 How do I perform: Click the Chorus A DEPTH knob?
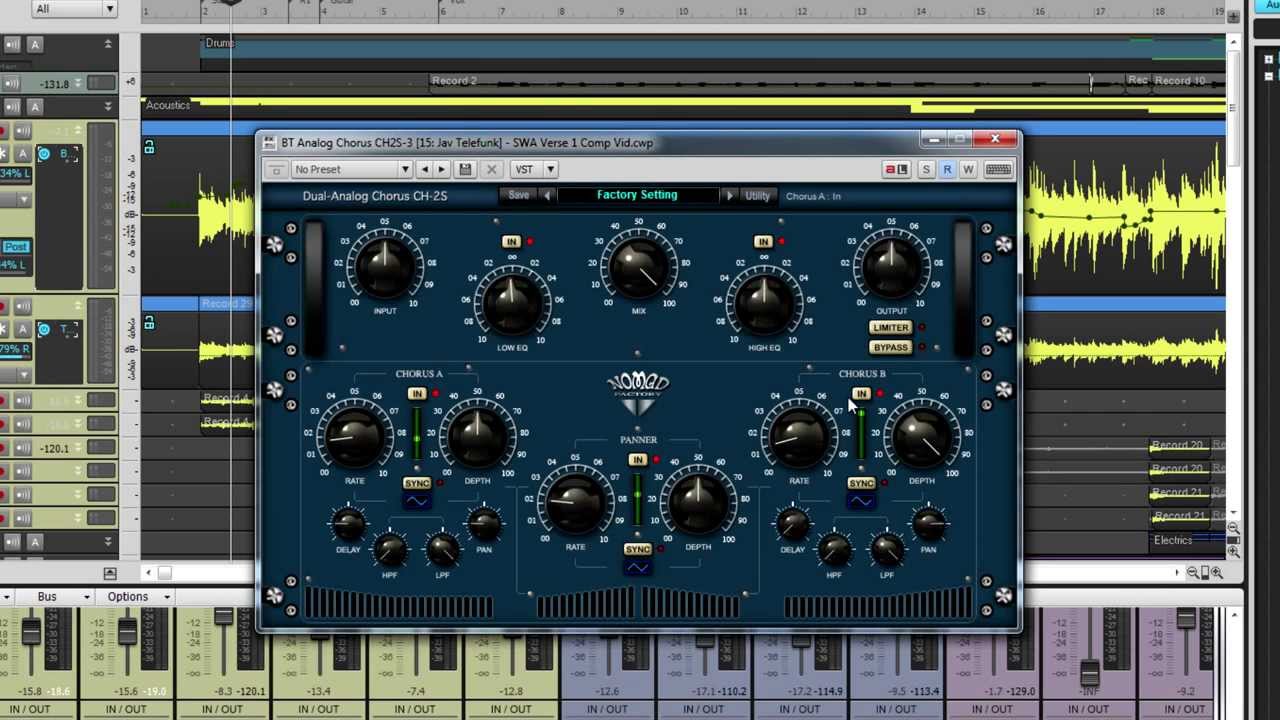tap(477, 438)
